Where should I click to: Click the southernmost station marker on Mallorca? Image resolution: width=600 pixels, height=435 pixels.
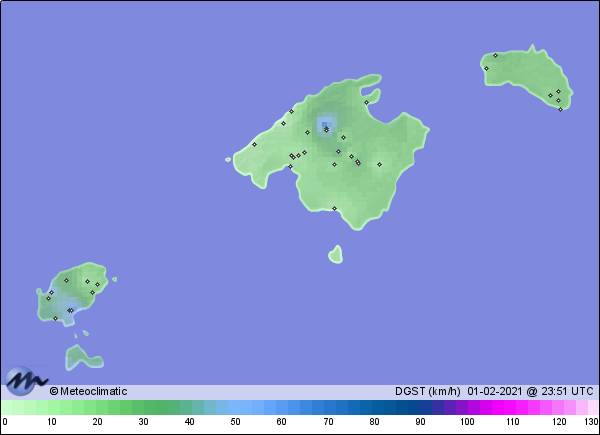335,208
